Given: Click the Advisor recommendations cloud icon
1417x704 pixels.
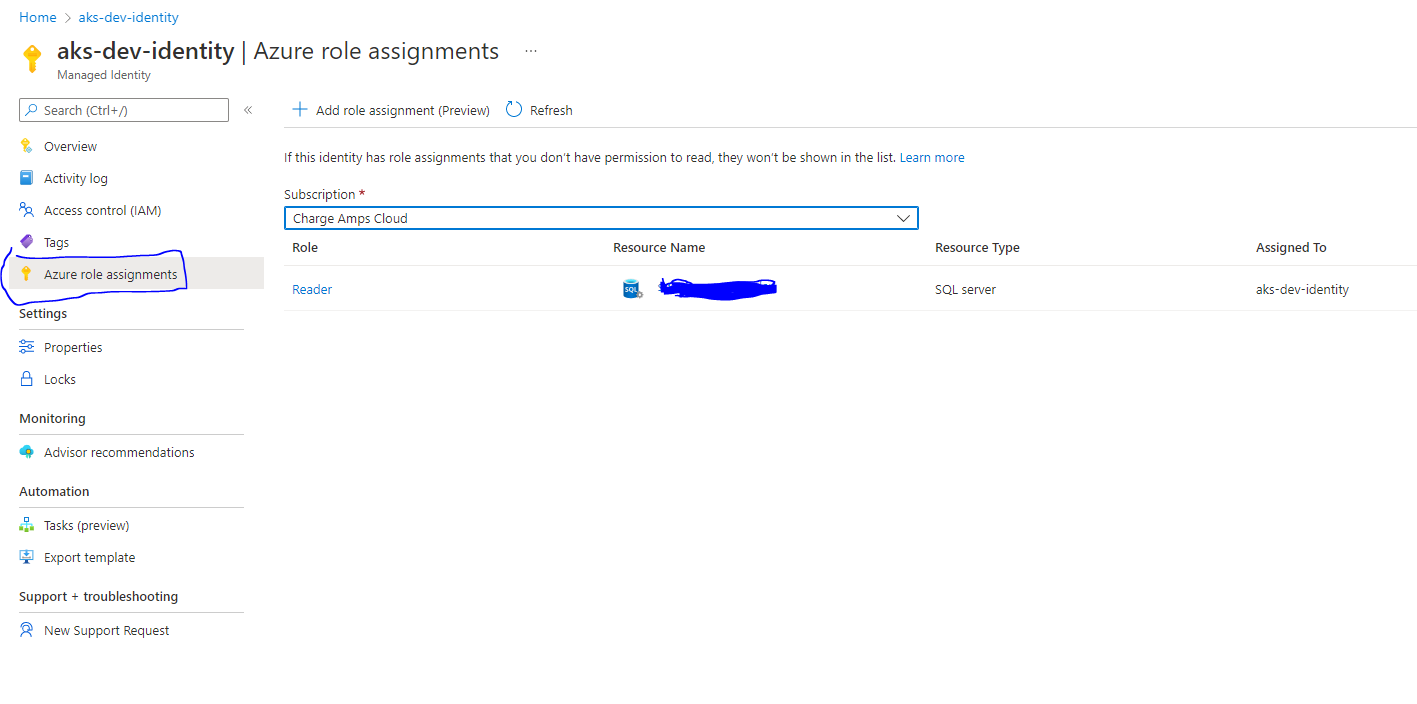Looking at the screenshot, I should (27, 452).
